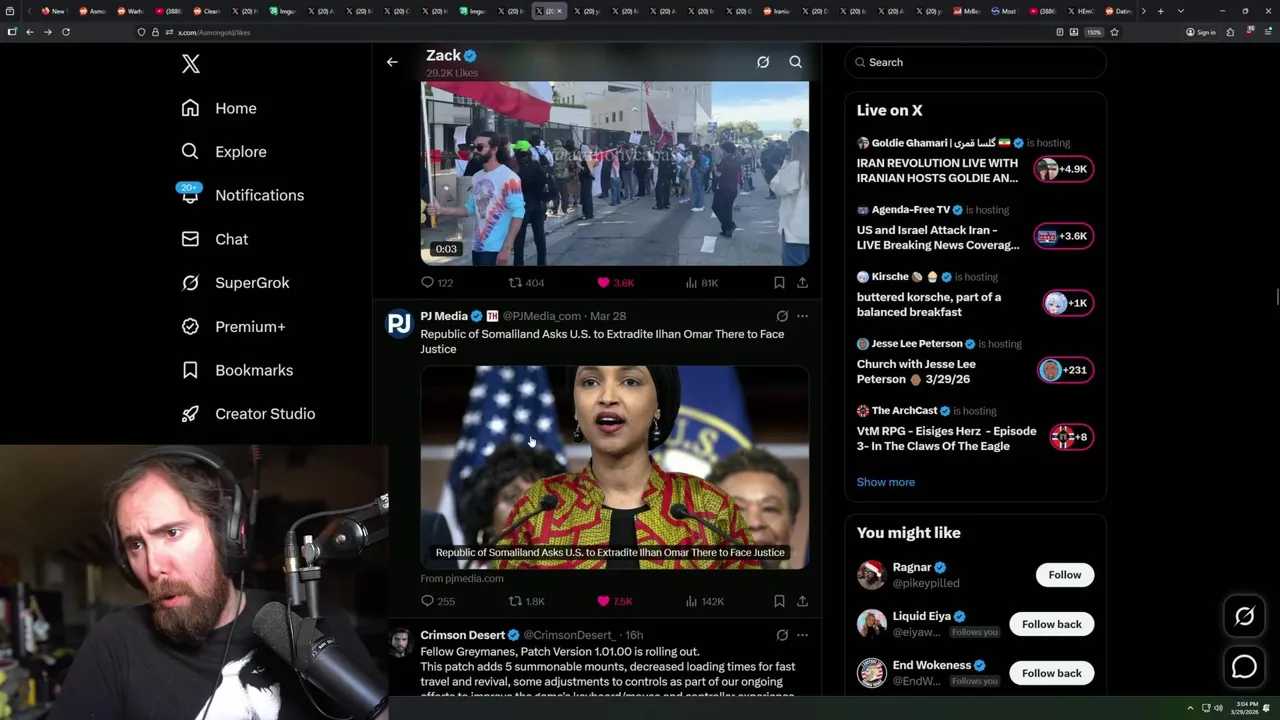View analytics showing 81K views
The image size is (1280, 720).
pos(702,283)
